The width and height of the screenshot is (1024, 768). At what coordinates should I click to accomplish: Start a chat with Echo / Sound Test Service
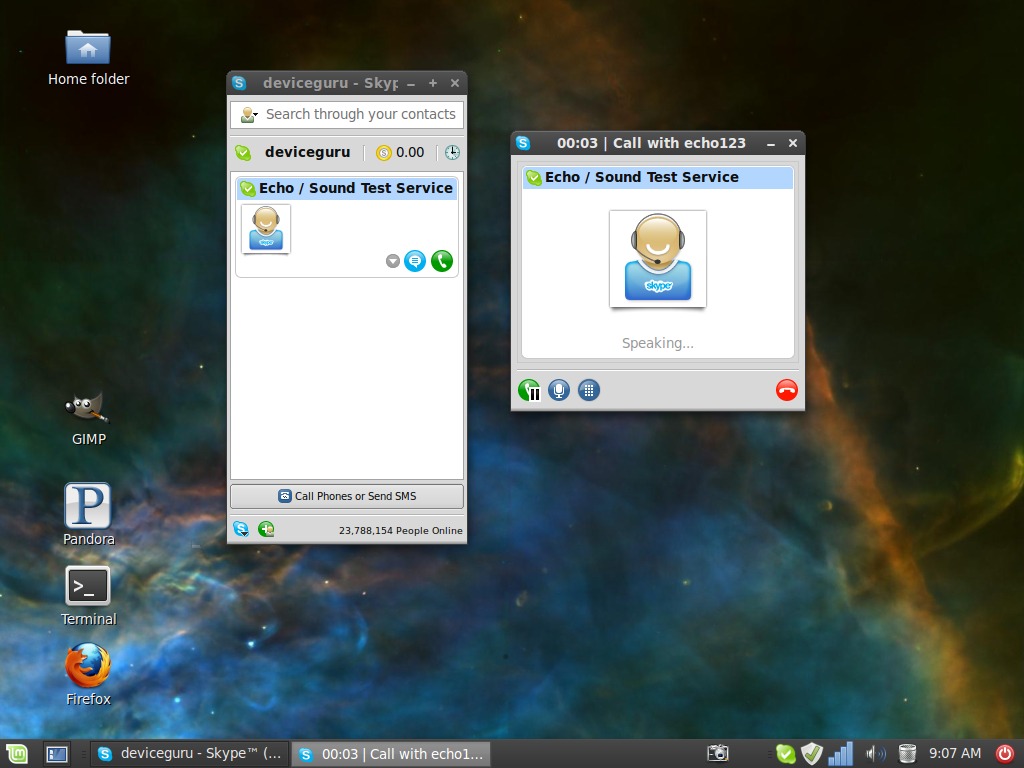click(415, 261)
